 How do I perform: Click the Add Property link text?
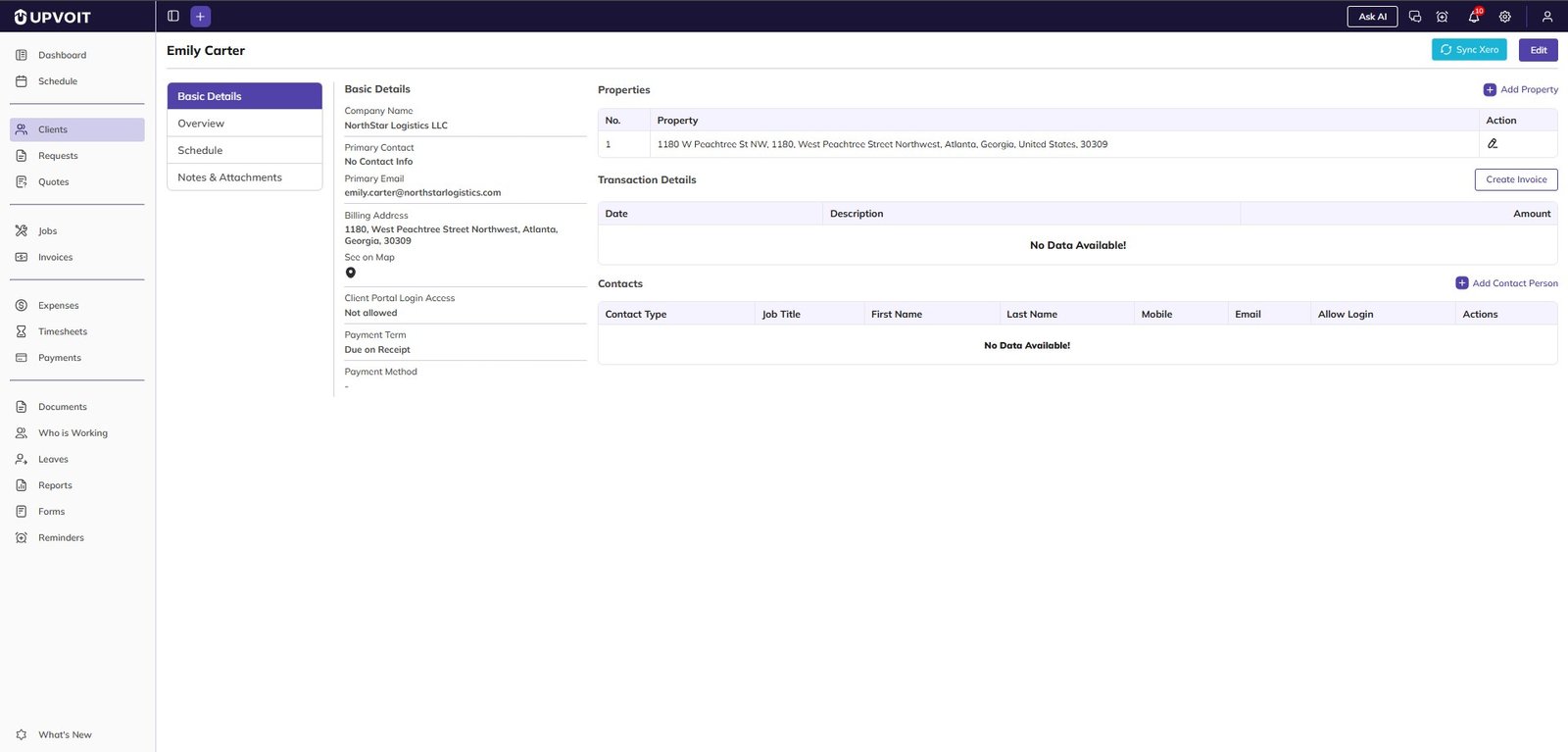[x=1530, y=89]
